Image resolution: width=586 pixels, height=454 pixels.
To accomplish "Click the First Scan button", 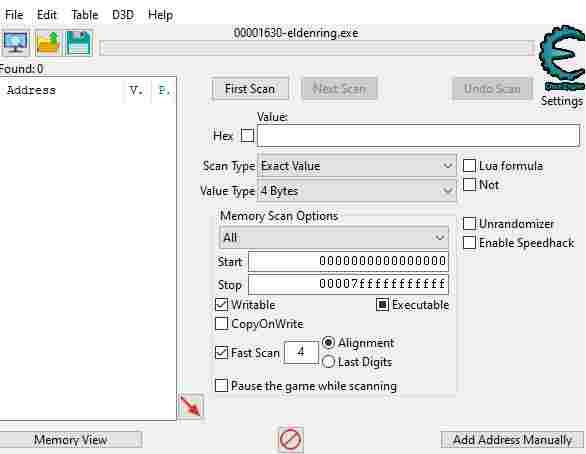I will 250,89.
